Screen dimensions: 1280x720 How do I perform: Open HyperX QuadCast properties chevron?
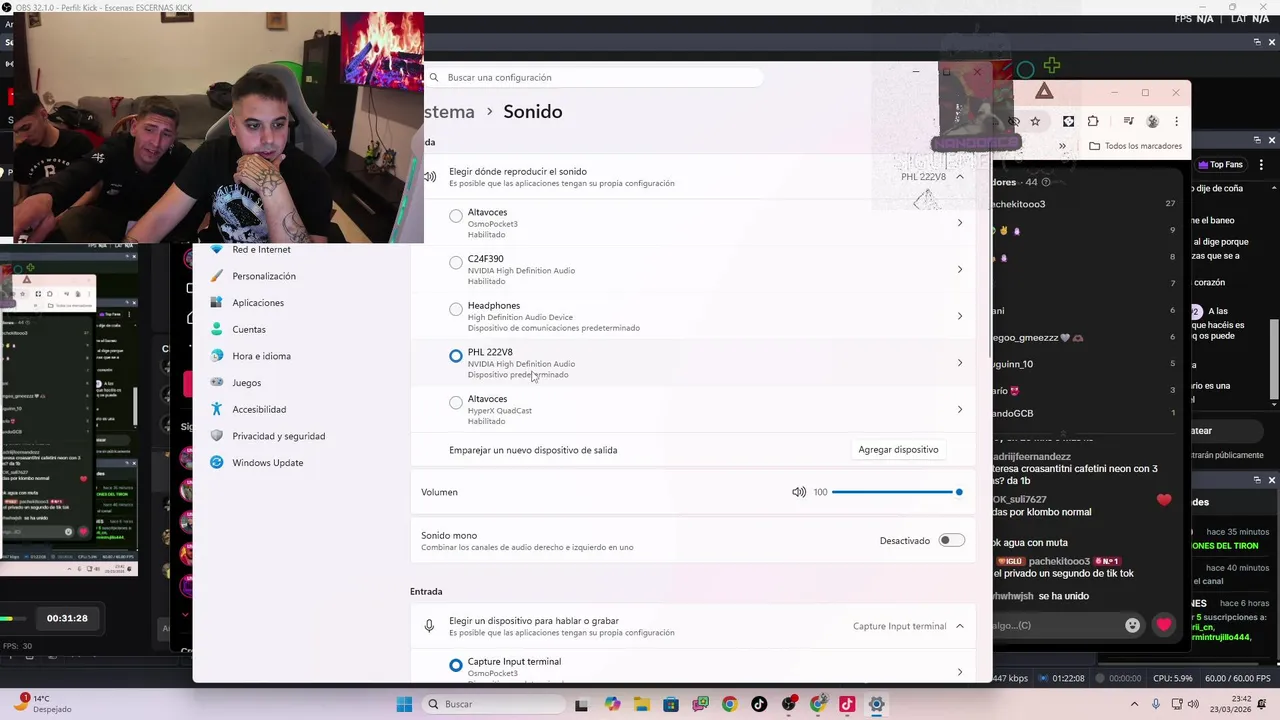click(x=959, y=409)
